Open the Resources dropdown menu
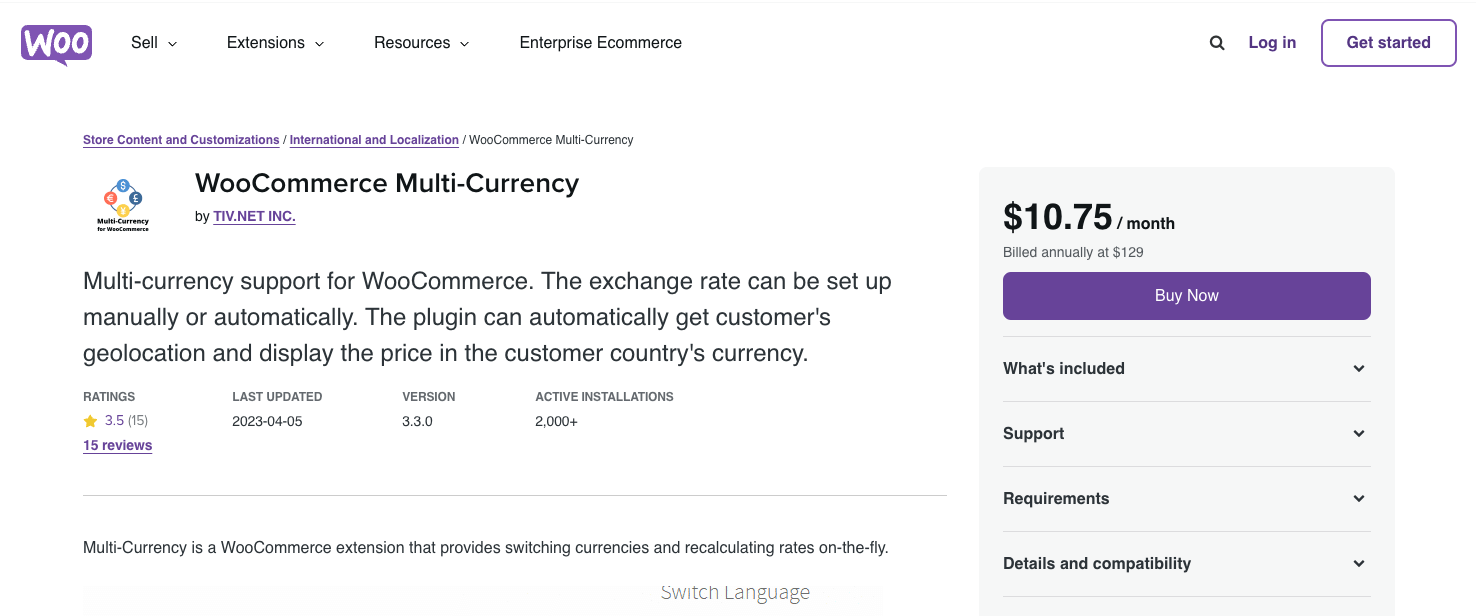 click(421, 43)
